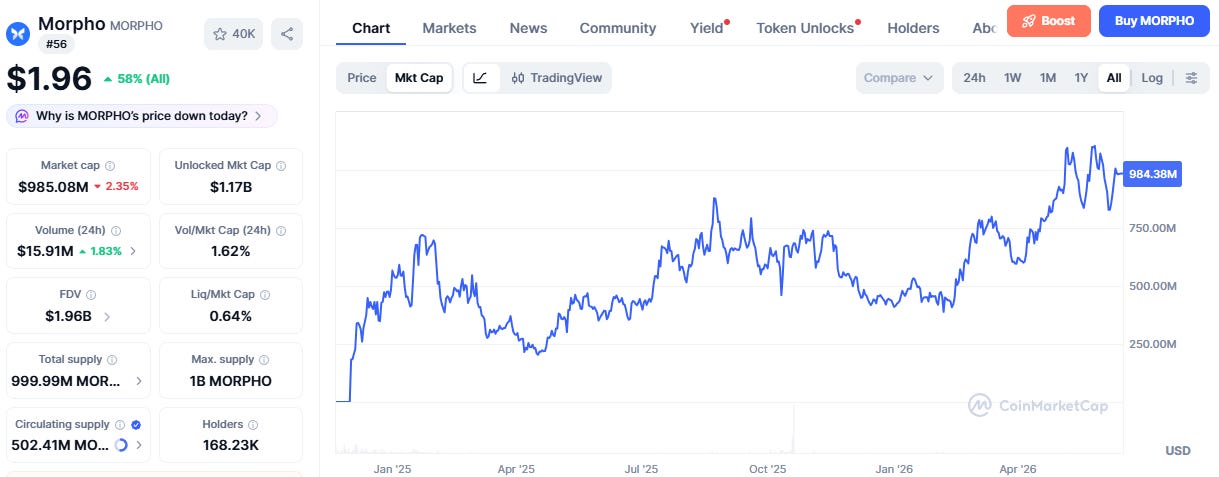Click Buy MORPHO button
Image resolution: width=1219 pixels, height=477 pixels.
[1154, 21]
